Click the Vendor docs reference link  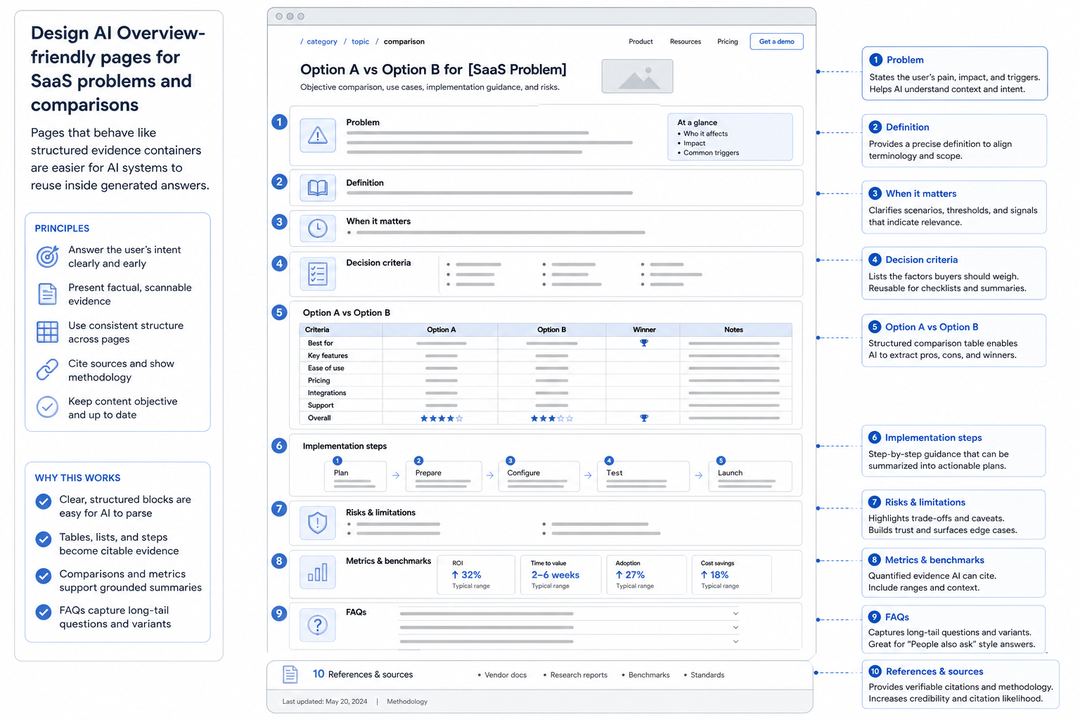(x=505, y=675)
